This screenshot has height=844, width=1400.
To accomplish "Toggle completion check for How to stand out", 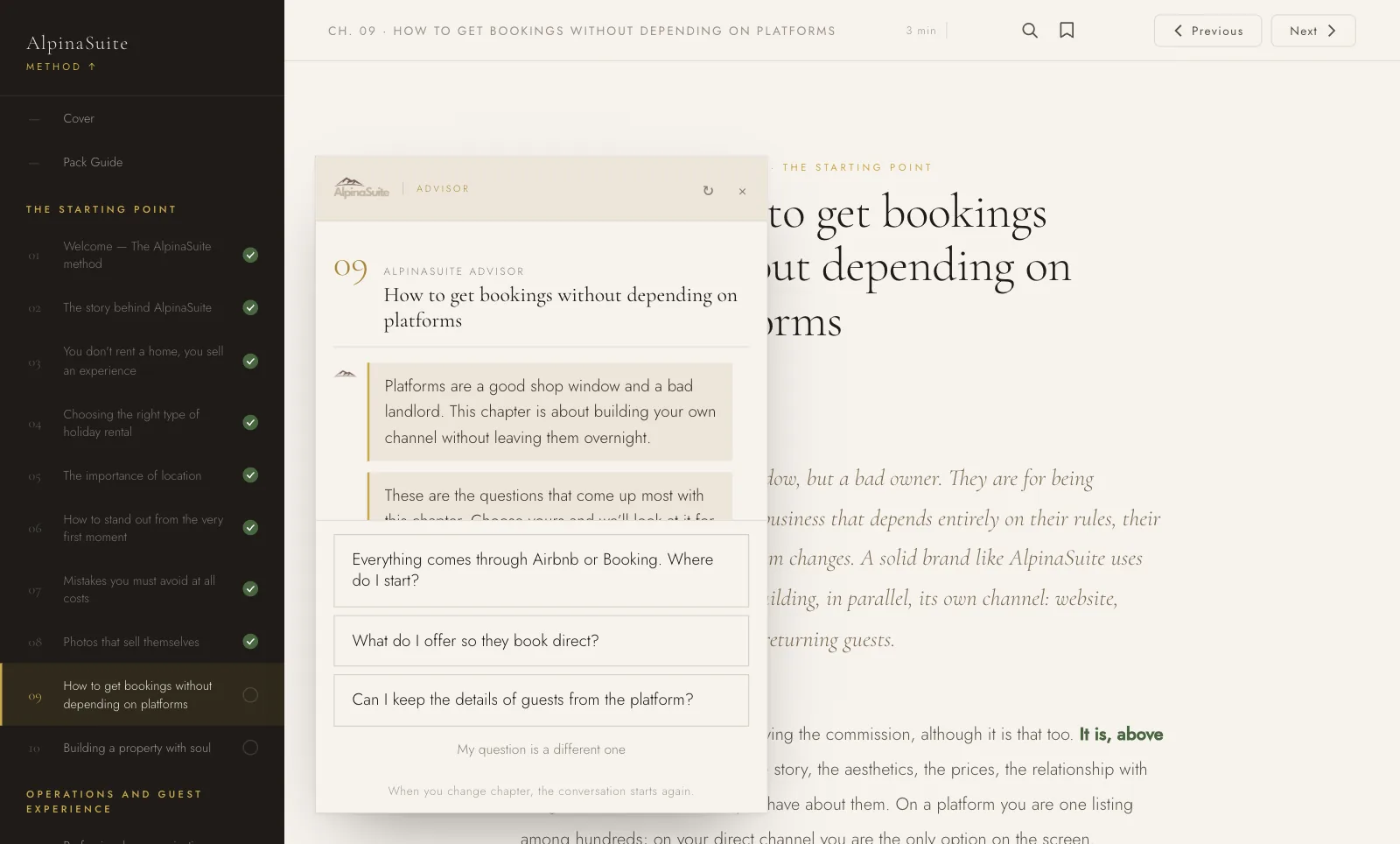I will tap(250, 527).
